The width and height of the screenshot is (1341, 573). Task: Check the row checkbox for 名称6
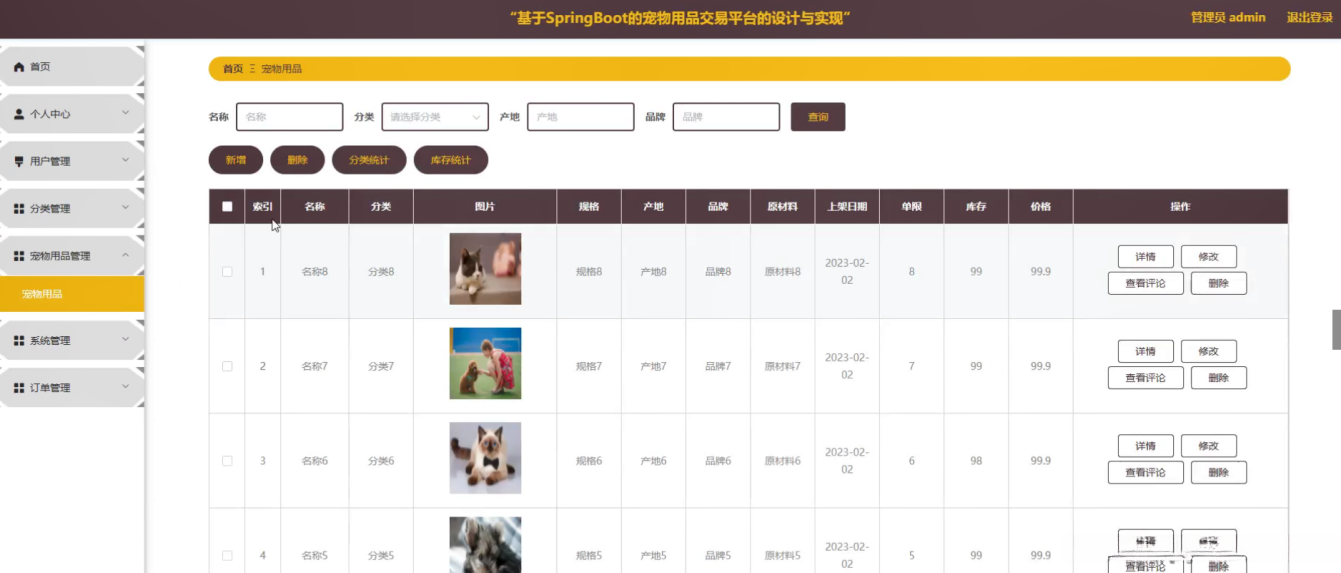click(x=227, y=461)
